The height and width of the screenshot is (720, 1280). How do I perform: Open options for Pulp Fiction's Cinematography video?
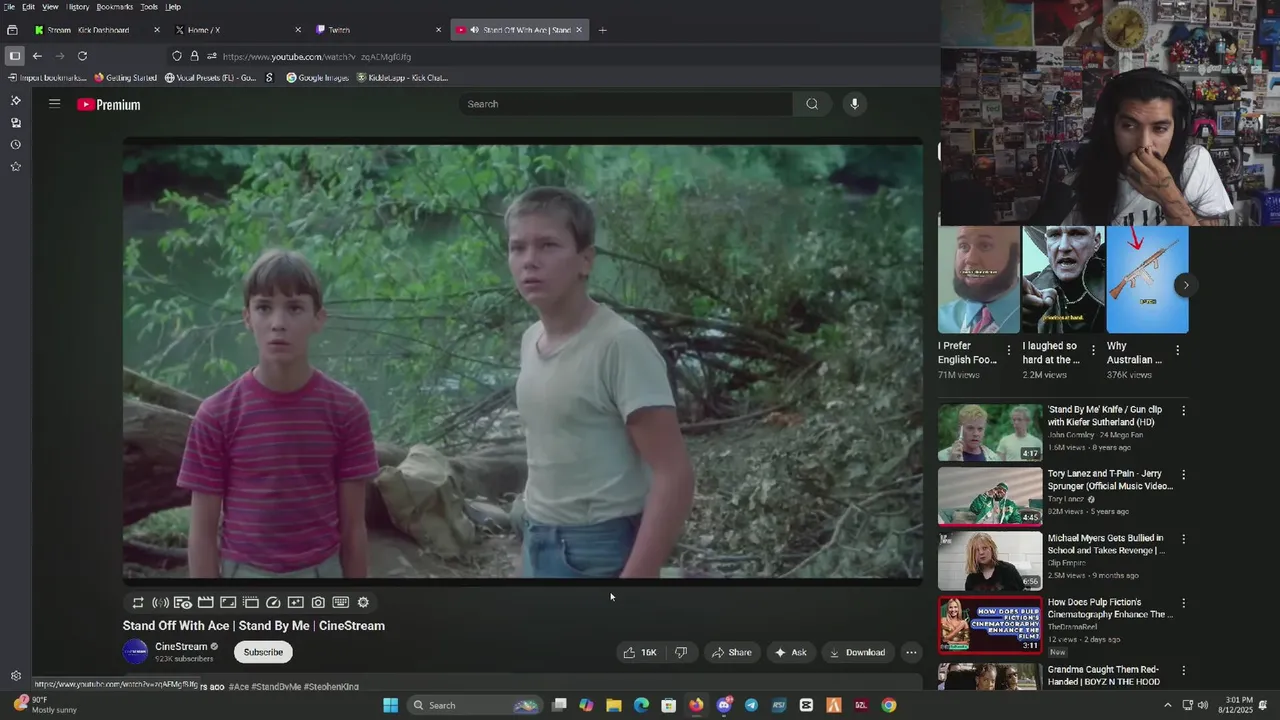pos(1184,603)
